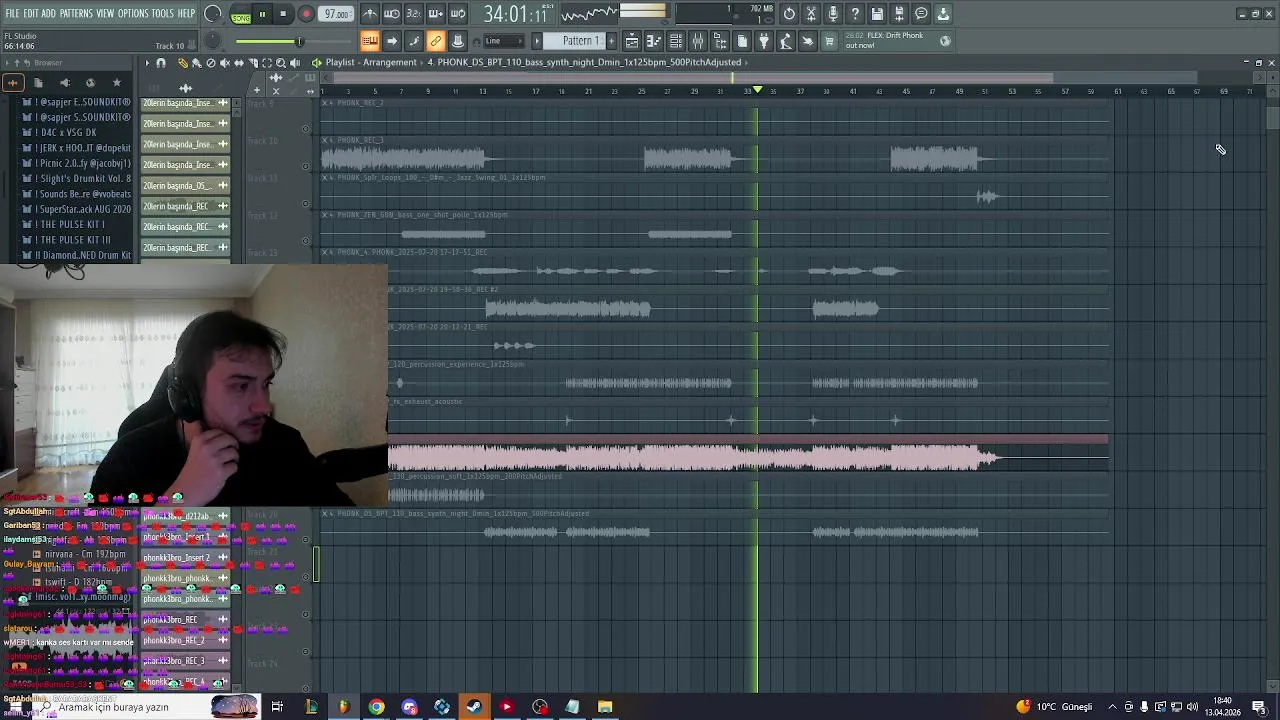Add new pattern with plus button
The height and width of the screenshot is (720, 1280).
click(612, 41)
